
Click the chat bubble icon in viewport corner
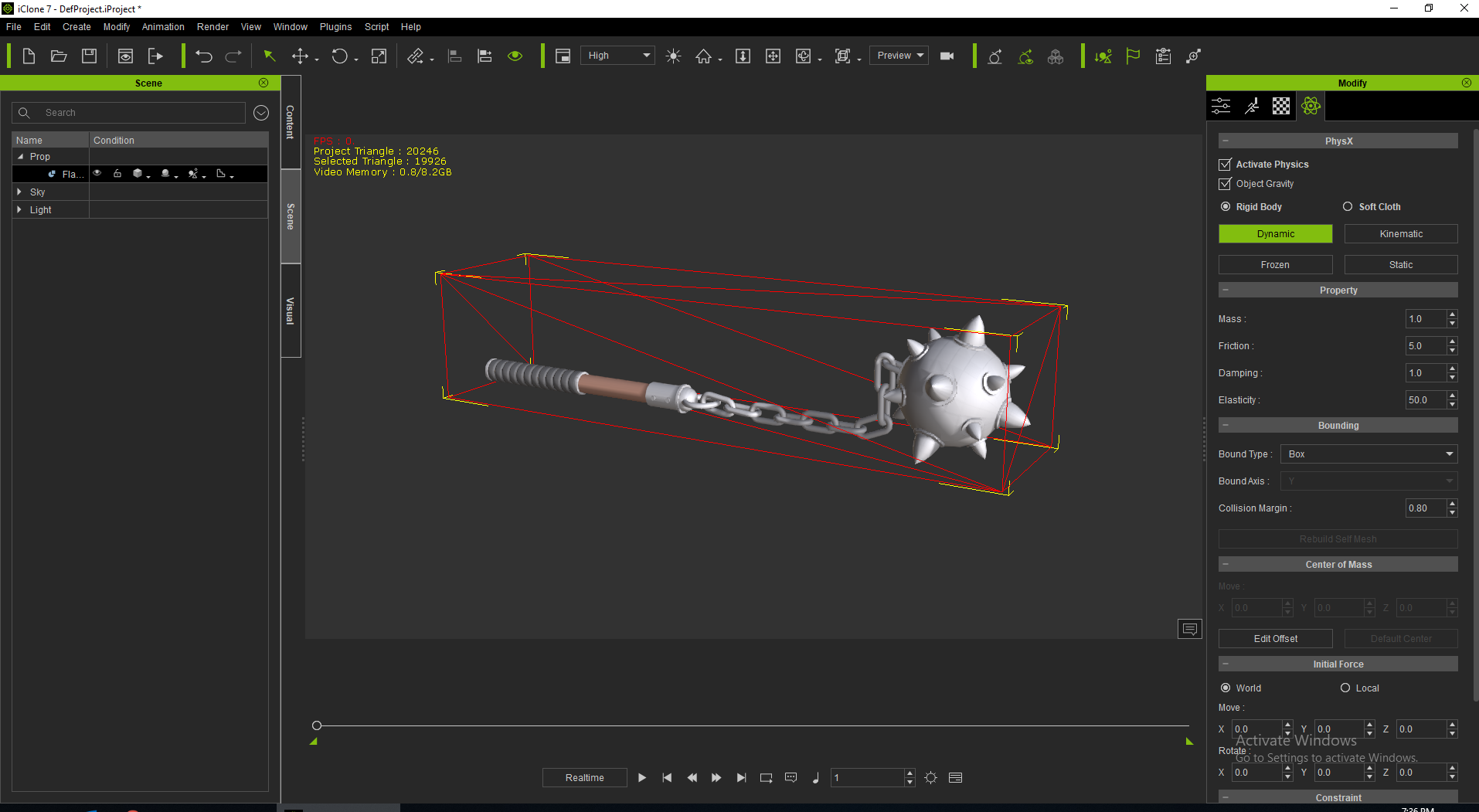(1190, 629)
